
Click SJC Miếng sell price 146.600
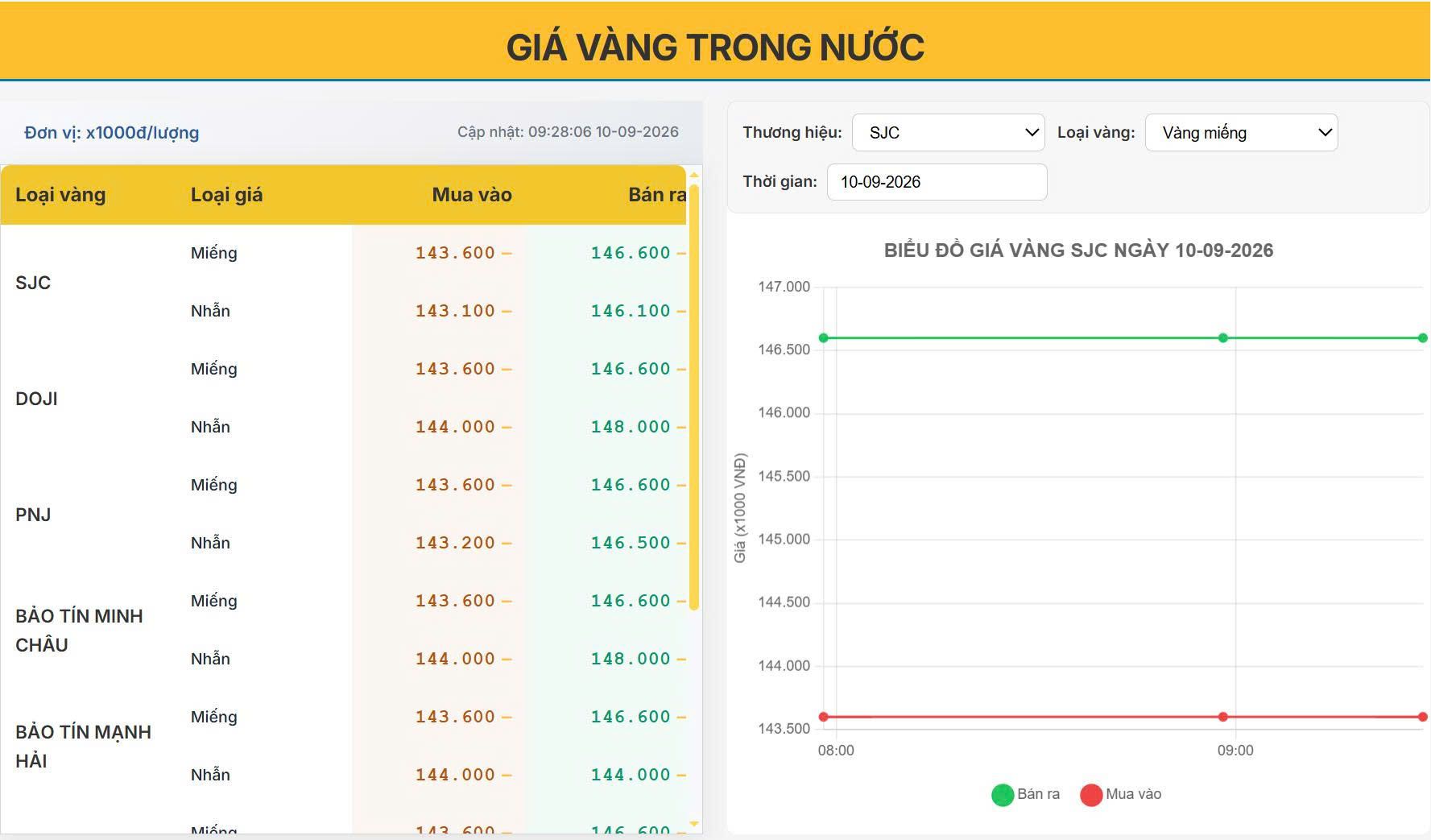631,253
